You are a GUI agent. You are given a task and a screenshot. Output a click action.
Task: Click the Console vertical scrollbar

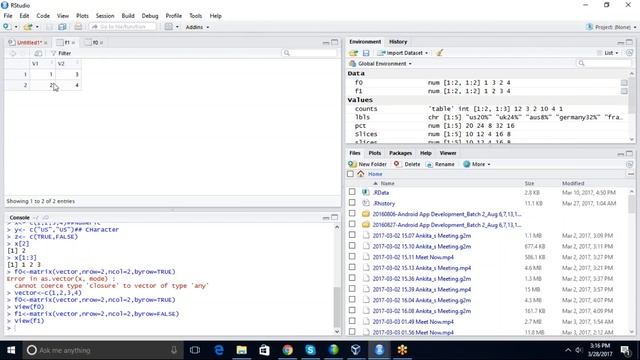[337, 279]
